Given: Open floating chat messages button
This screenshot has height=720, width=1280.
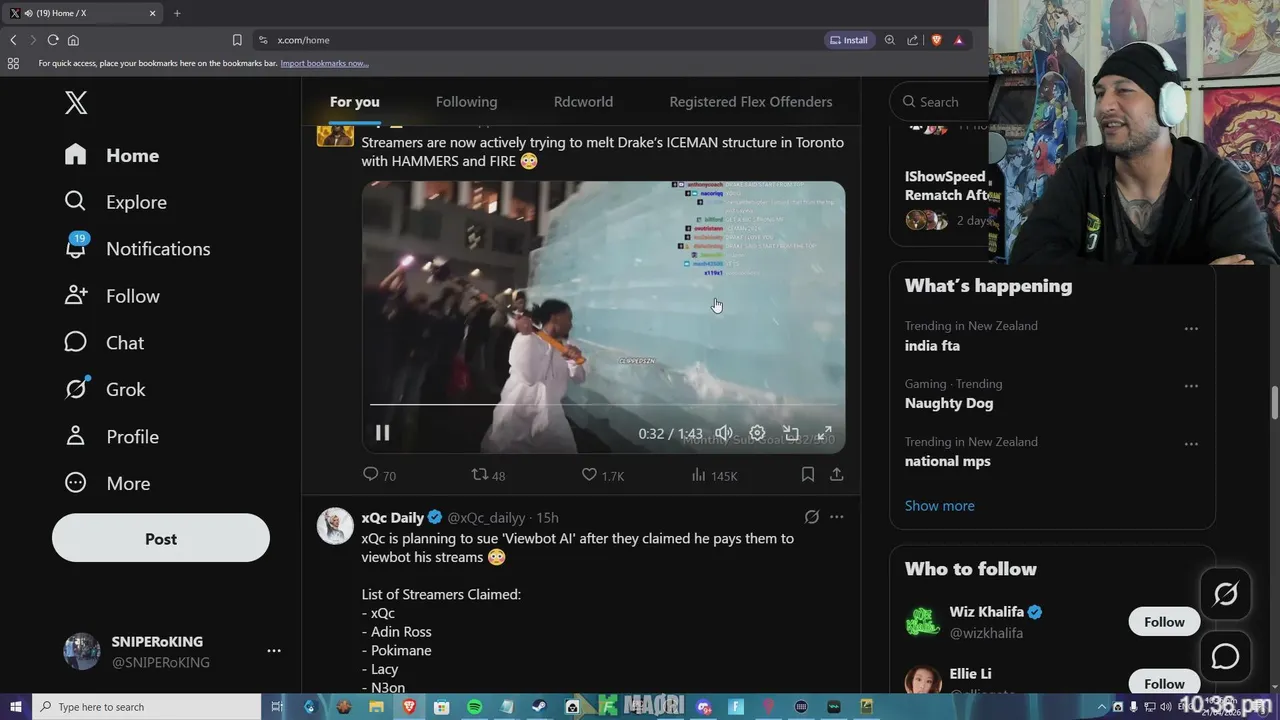Looking at the screenshot, I should (x=1226, y=657).
